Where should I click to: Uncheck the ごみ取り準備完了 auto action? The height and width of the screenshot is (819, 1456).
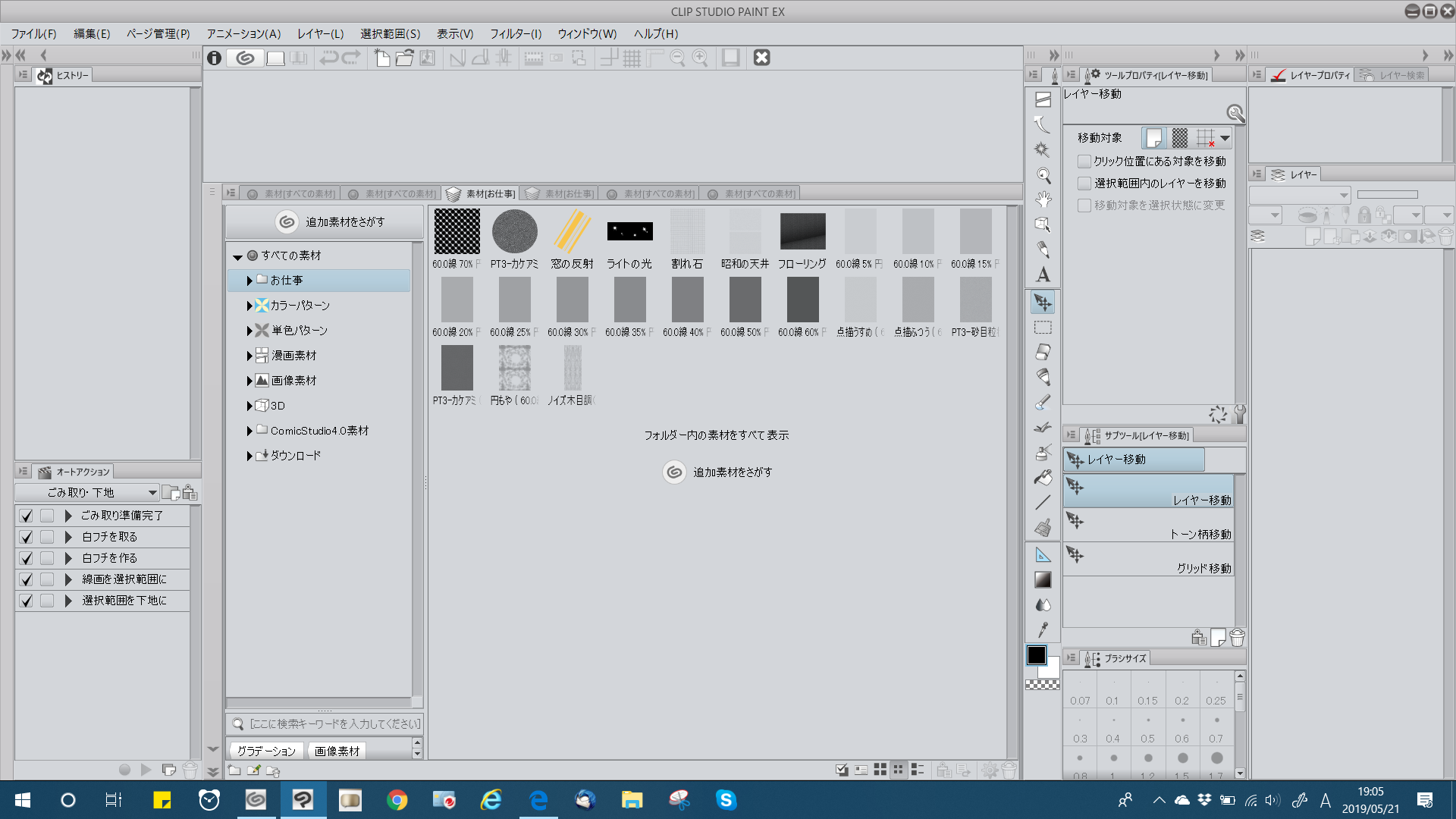[27, 516]
